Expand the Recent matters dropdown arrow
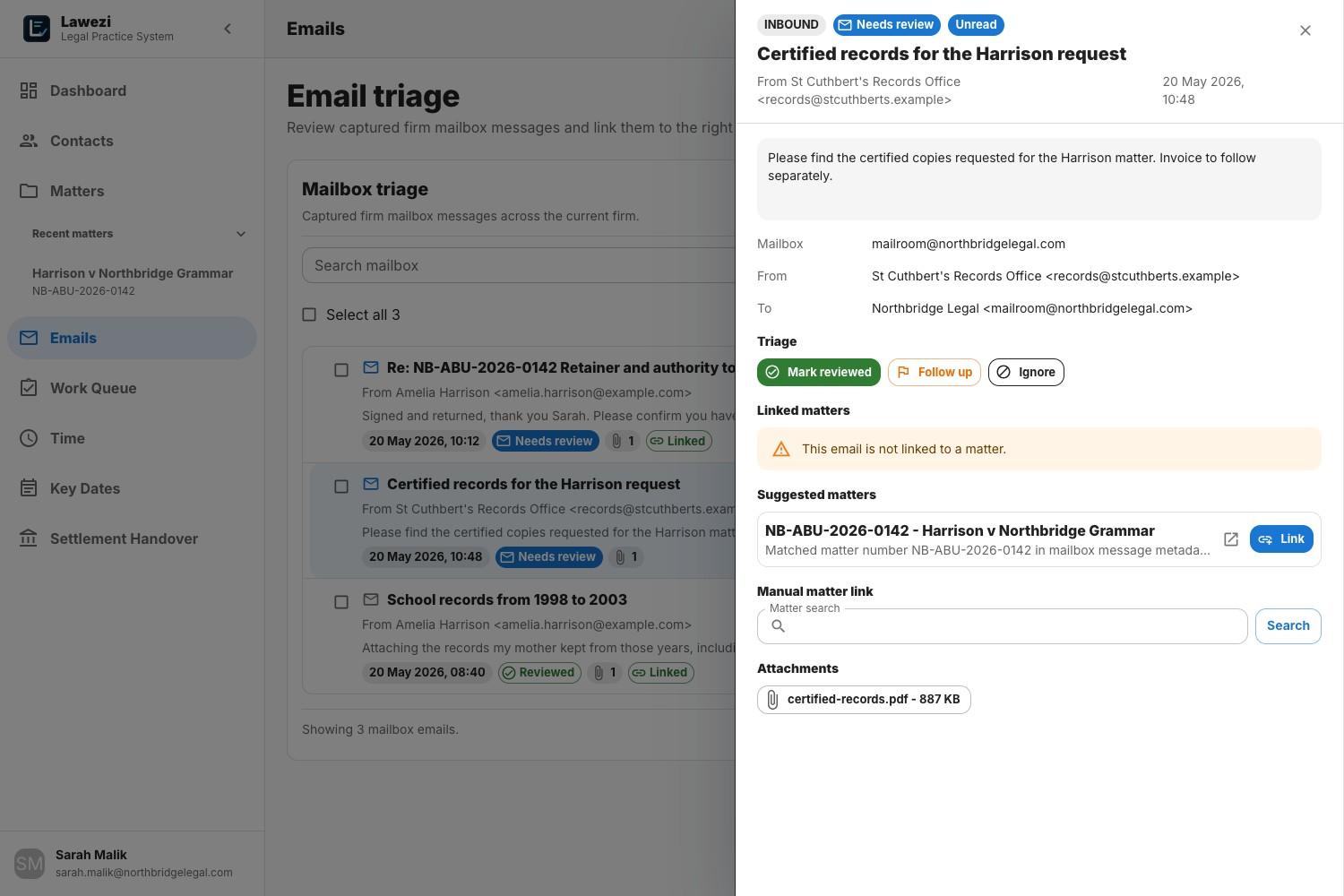 pyautogui.click(x=240, y=234)
